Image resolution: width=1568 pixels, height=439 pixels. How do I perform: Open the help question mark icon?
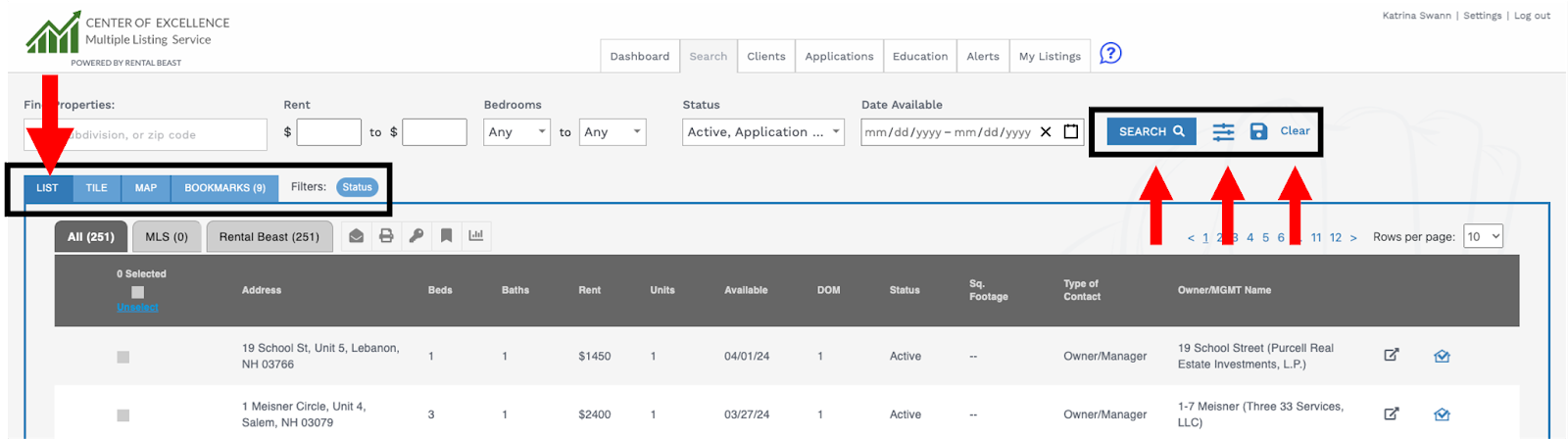(x=1110, y=53)
